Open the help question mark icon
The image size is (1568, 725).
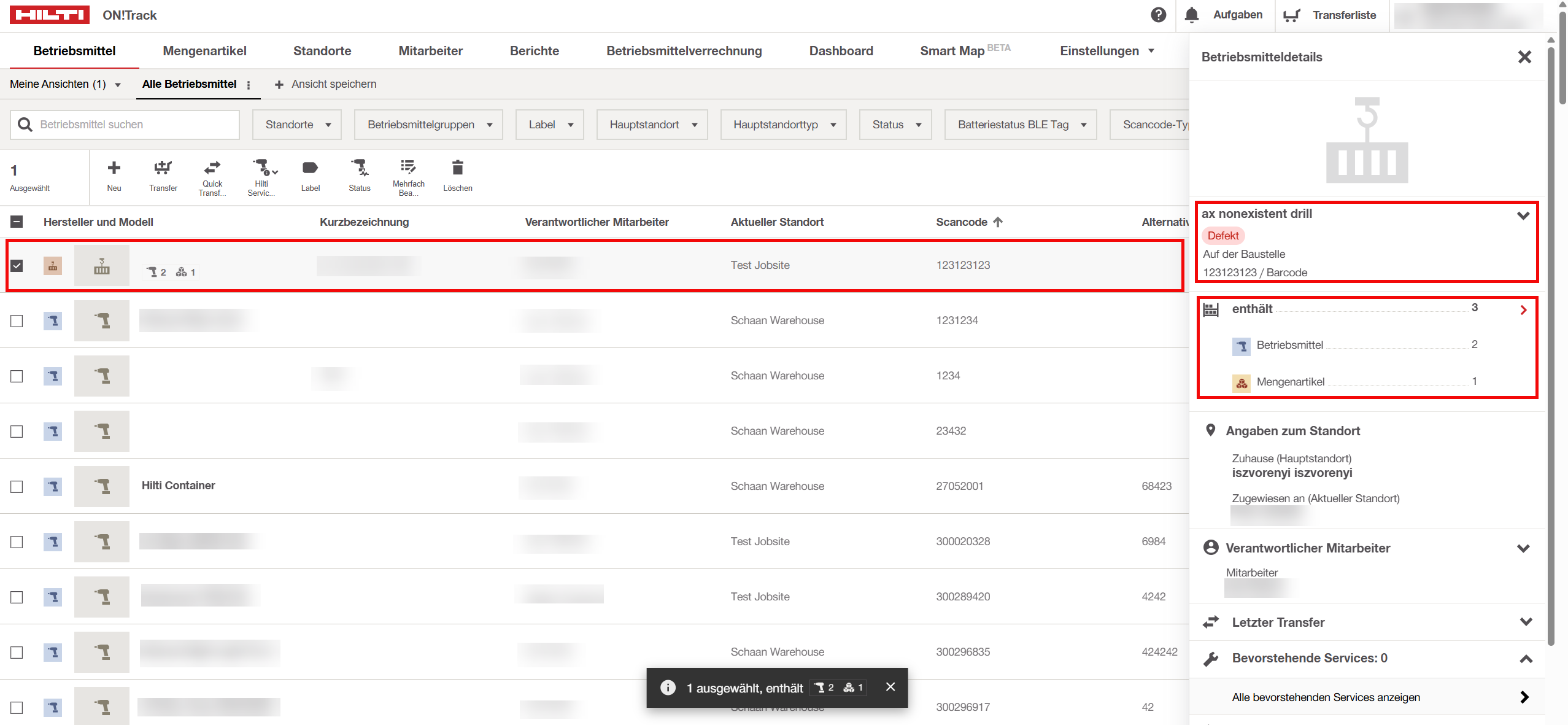(x=1158, y=15)
